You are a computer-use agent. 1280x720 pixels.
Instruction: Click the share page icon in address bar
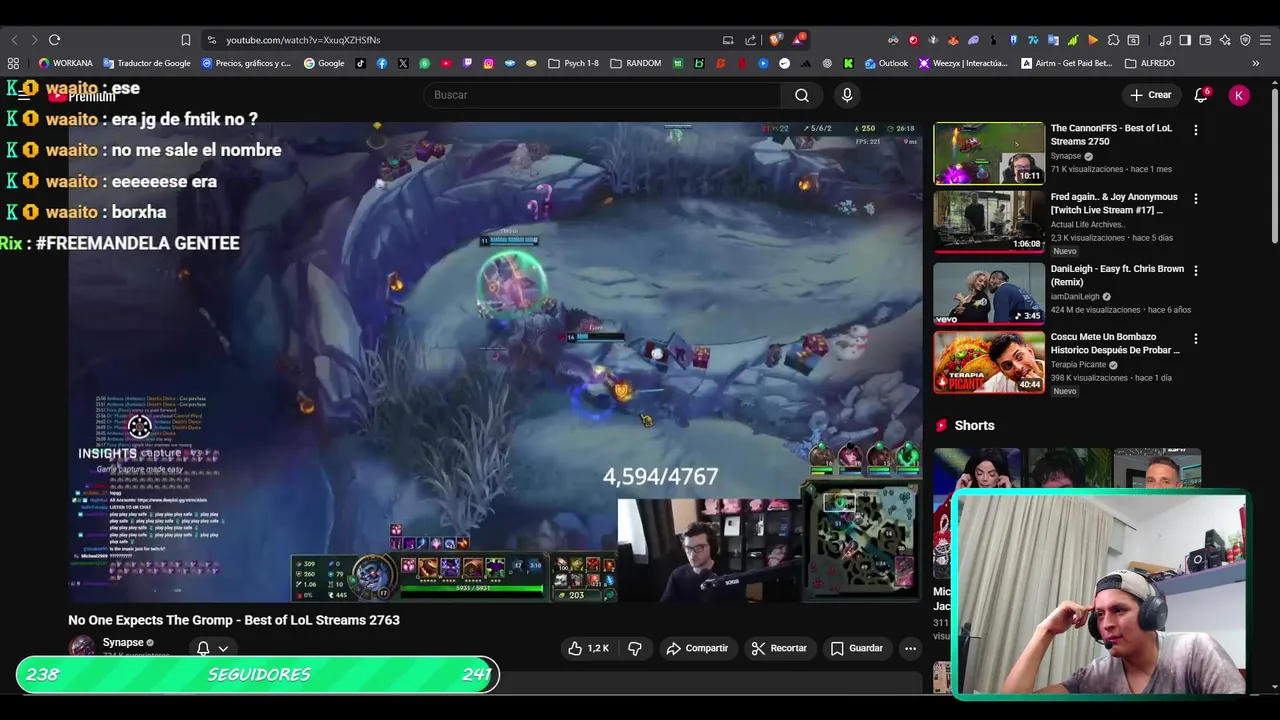pos(750,40)
